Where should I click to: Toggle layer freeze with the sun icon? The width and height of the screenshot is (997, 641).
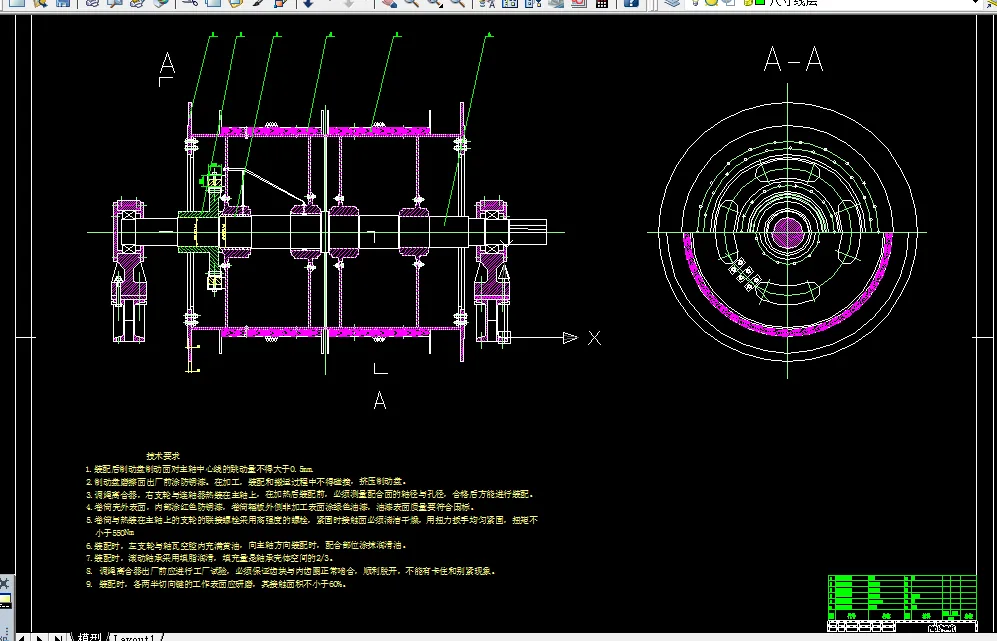711,2
